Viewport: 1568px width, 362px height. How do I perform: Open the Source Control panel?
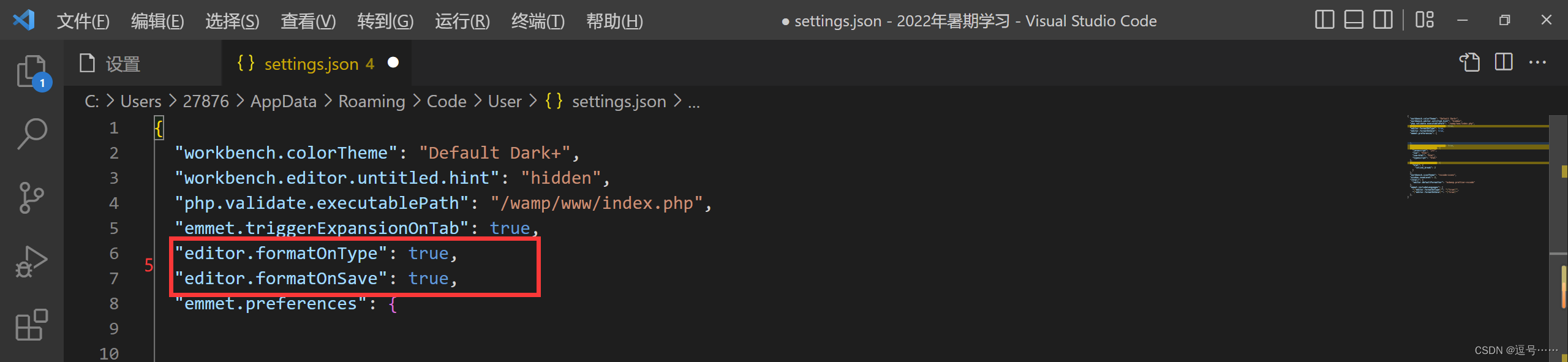point(31,197)
